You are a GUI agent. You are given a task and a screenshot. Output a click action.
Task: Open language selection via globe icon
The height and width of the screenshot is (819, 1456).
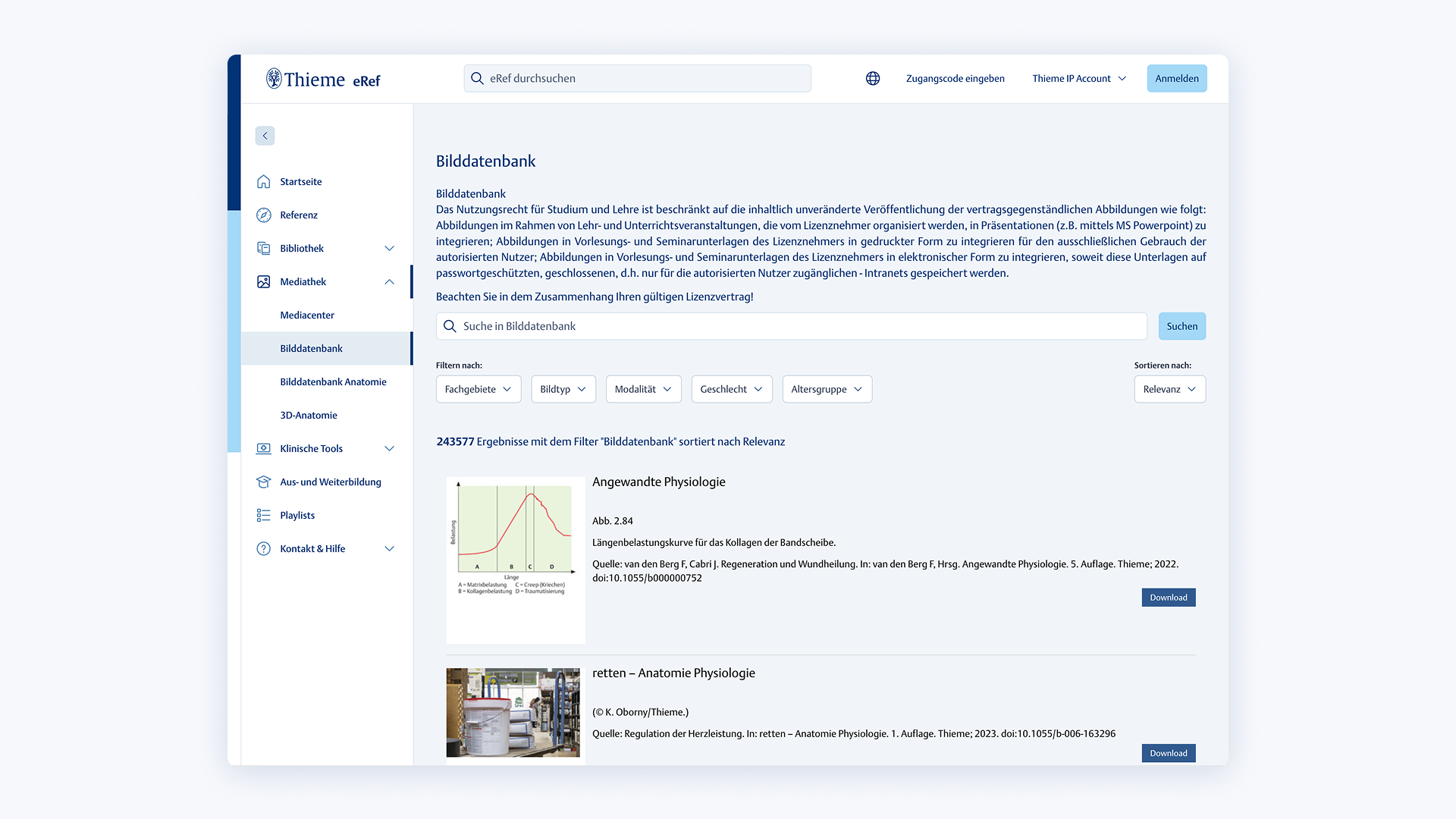tap(873, 78)
